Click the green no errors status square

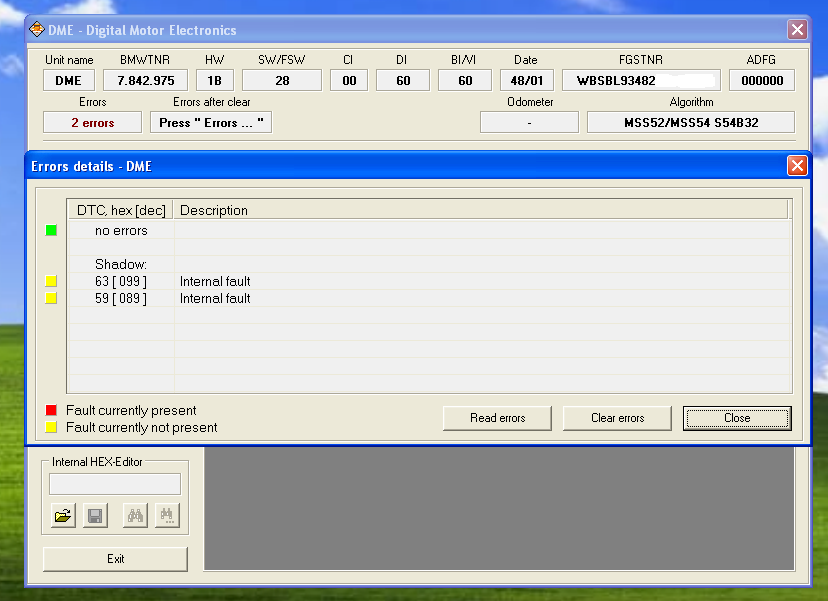pyautogui.click(x=51, y=230)
